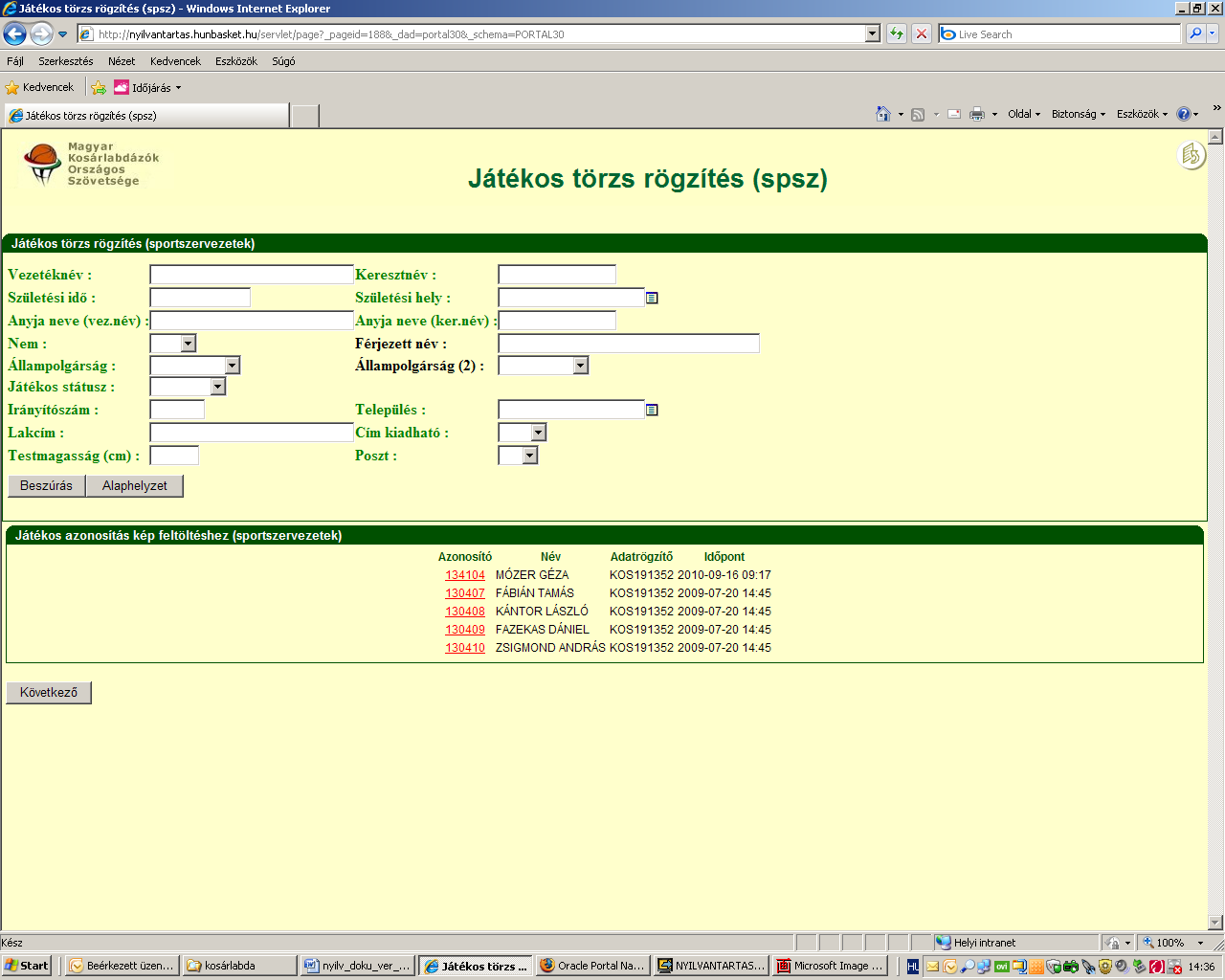Click the Következő button

49,693
